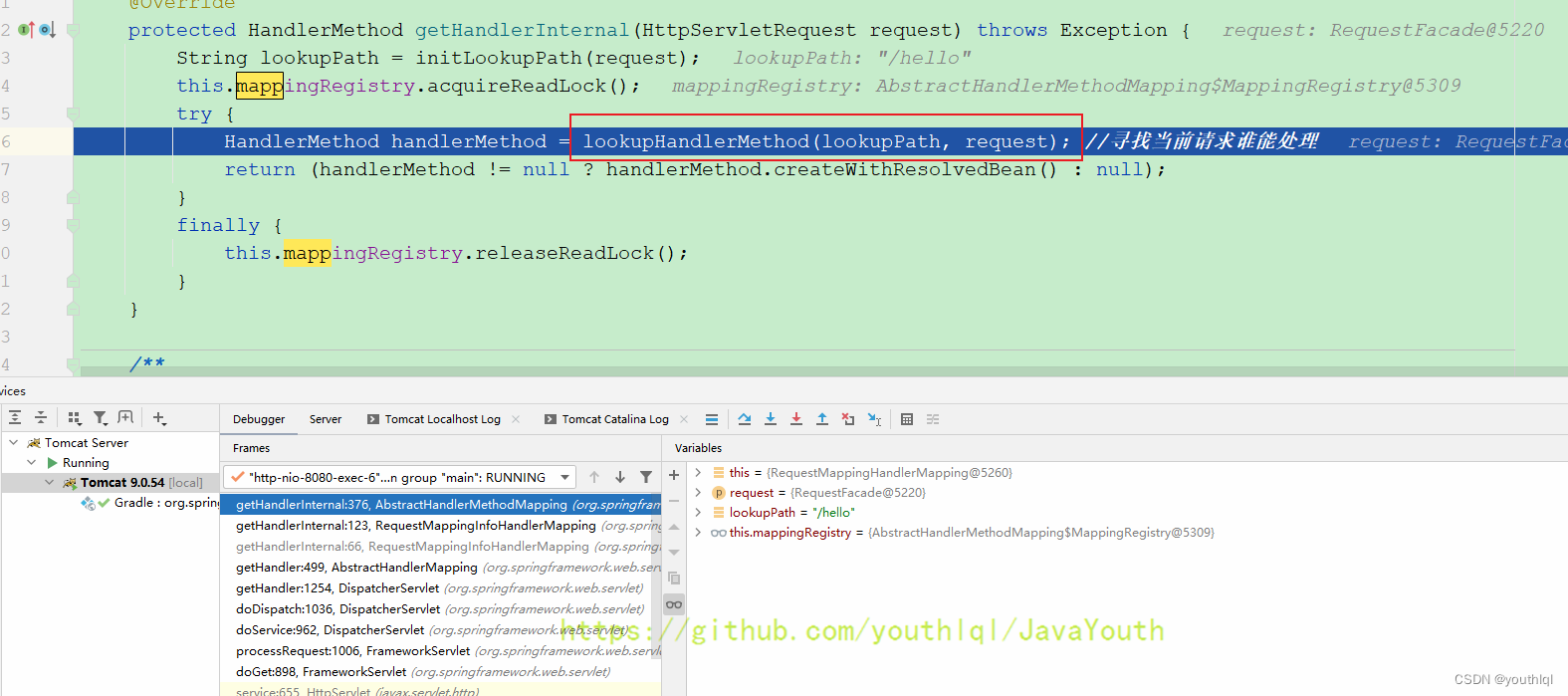Select frame doGet:898 FrameworkServlet
Image resolution: width=1568 pixels, height=696 pixels.
(x=441, y=671)
